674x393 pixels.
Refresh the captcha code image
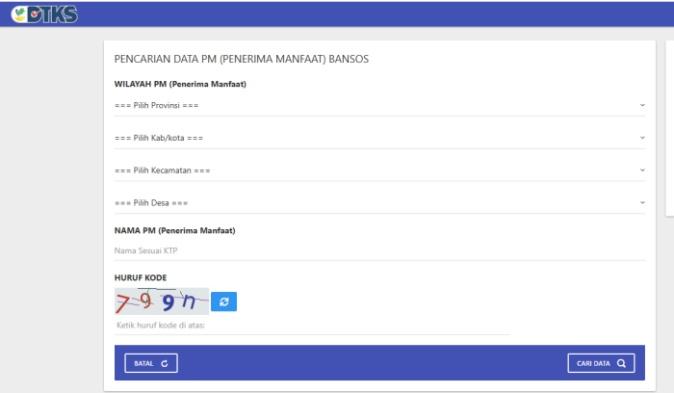point(224,302)
